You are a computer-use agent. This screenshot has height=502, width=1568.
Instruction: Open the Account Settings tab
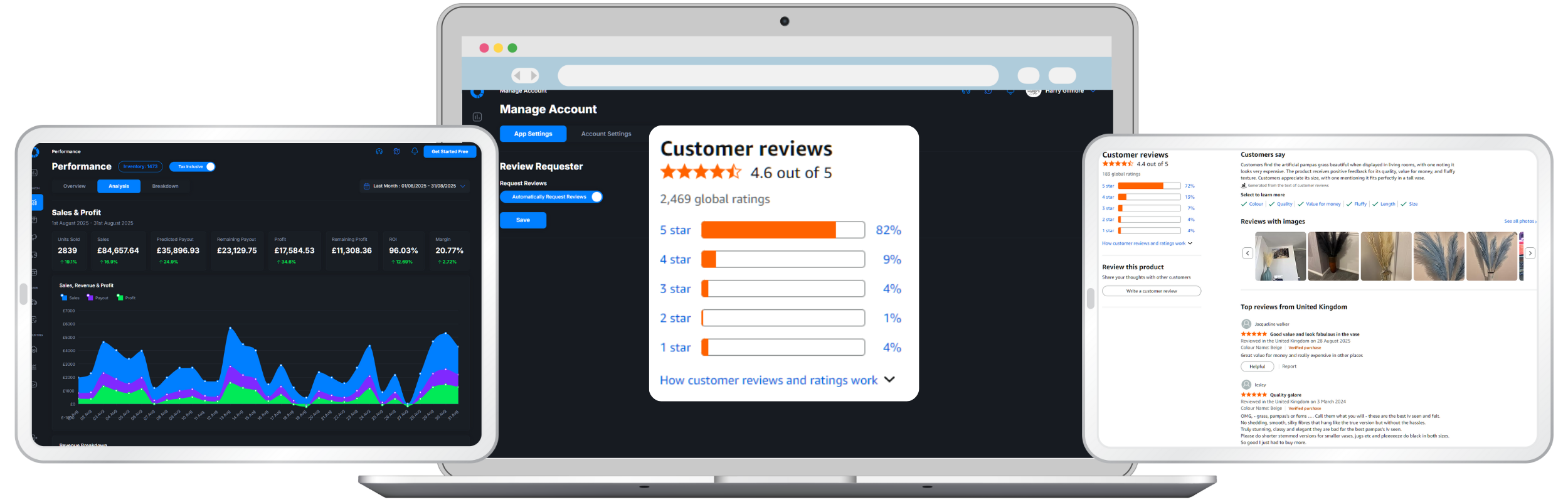click(x=606, y=134)
